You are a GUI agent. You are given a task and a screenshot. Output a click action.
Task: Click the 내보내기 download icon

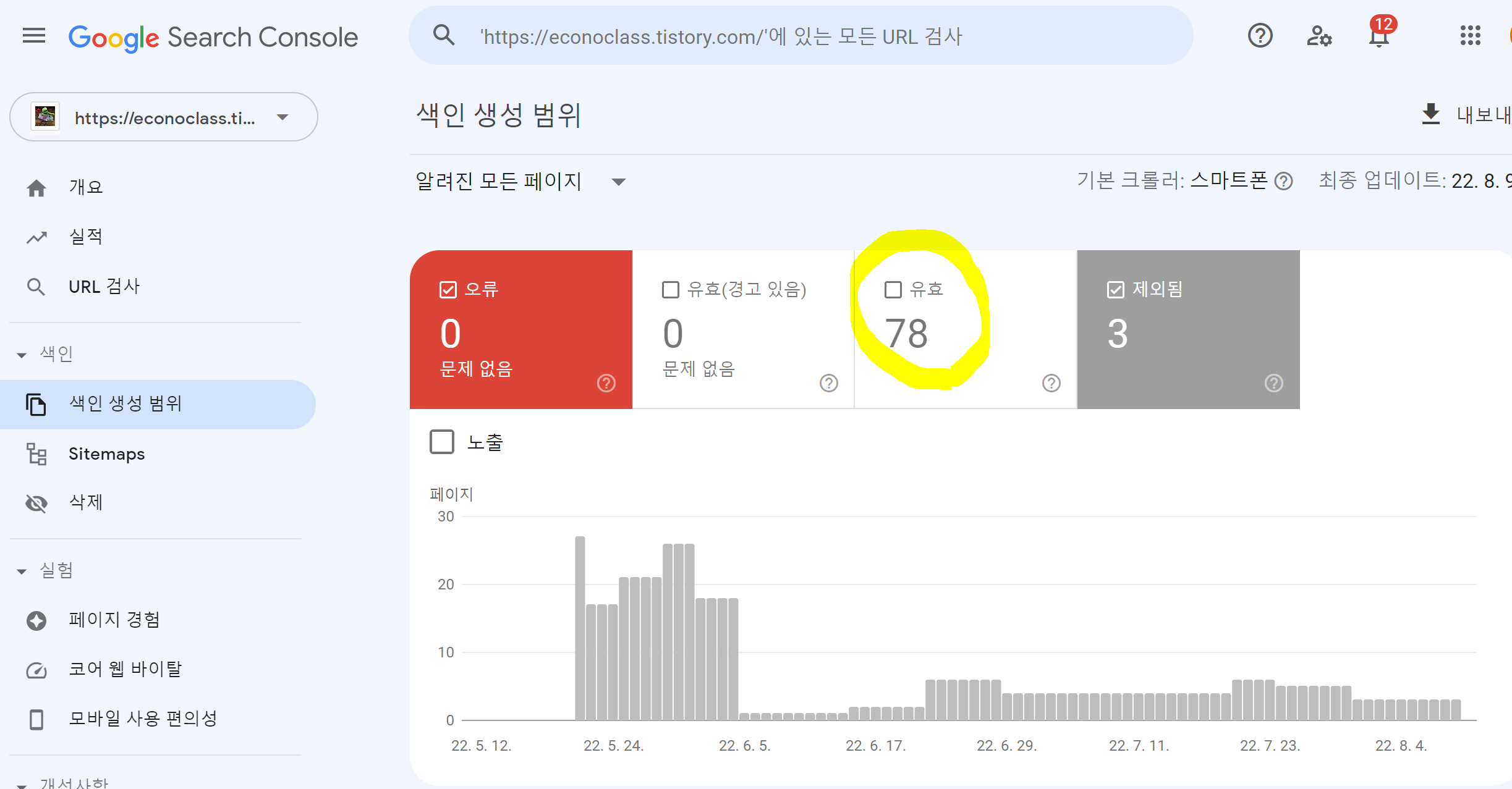[x=1430, y=114]
